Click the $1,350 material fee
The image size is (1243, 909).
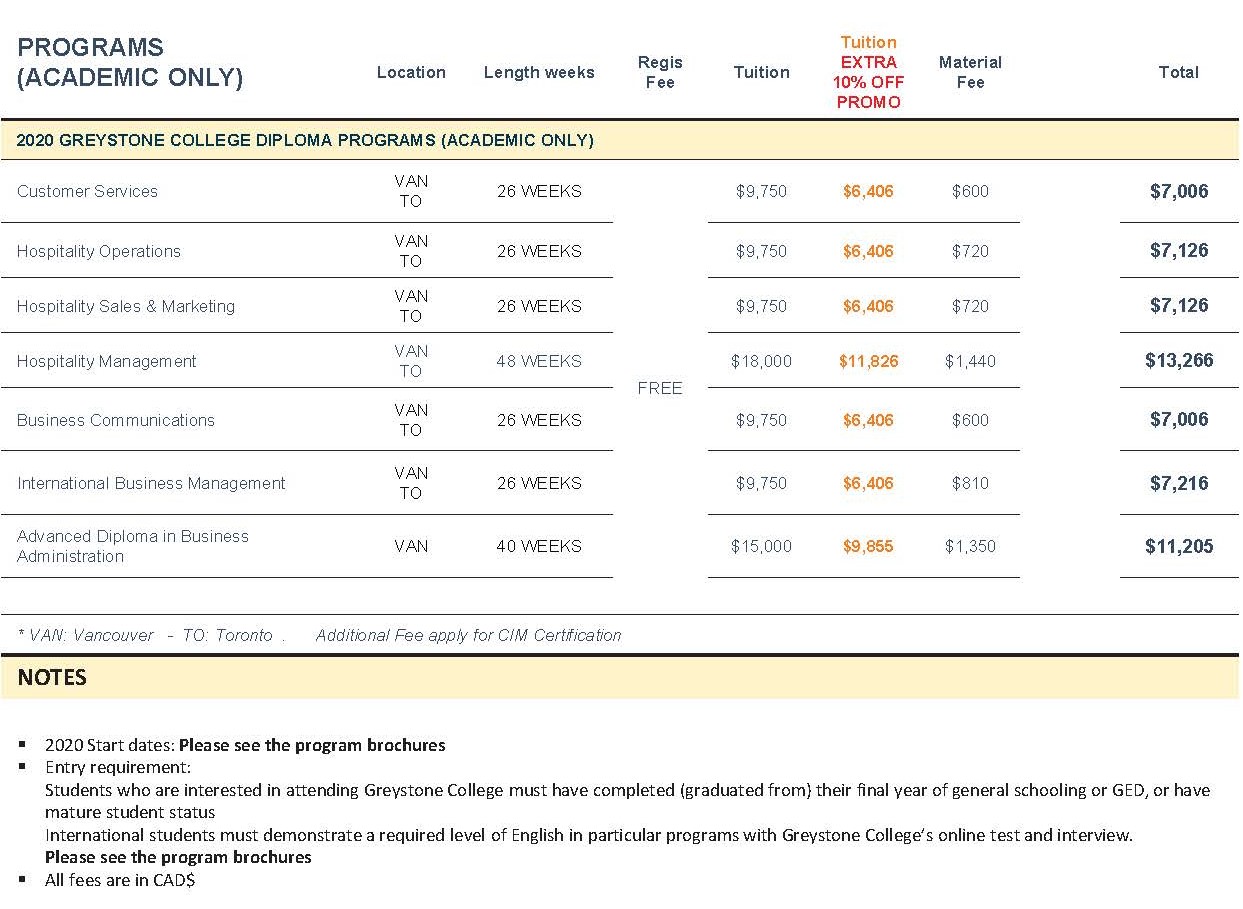point(970,546)
